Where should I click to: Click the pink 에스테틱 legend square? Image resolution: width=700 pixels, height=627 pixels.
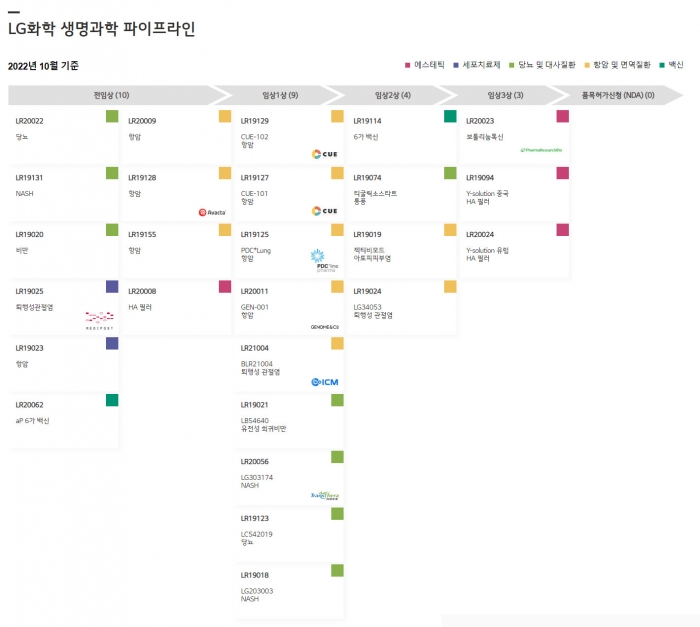click(x=407, y=65)
